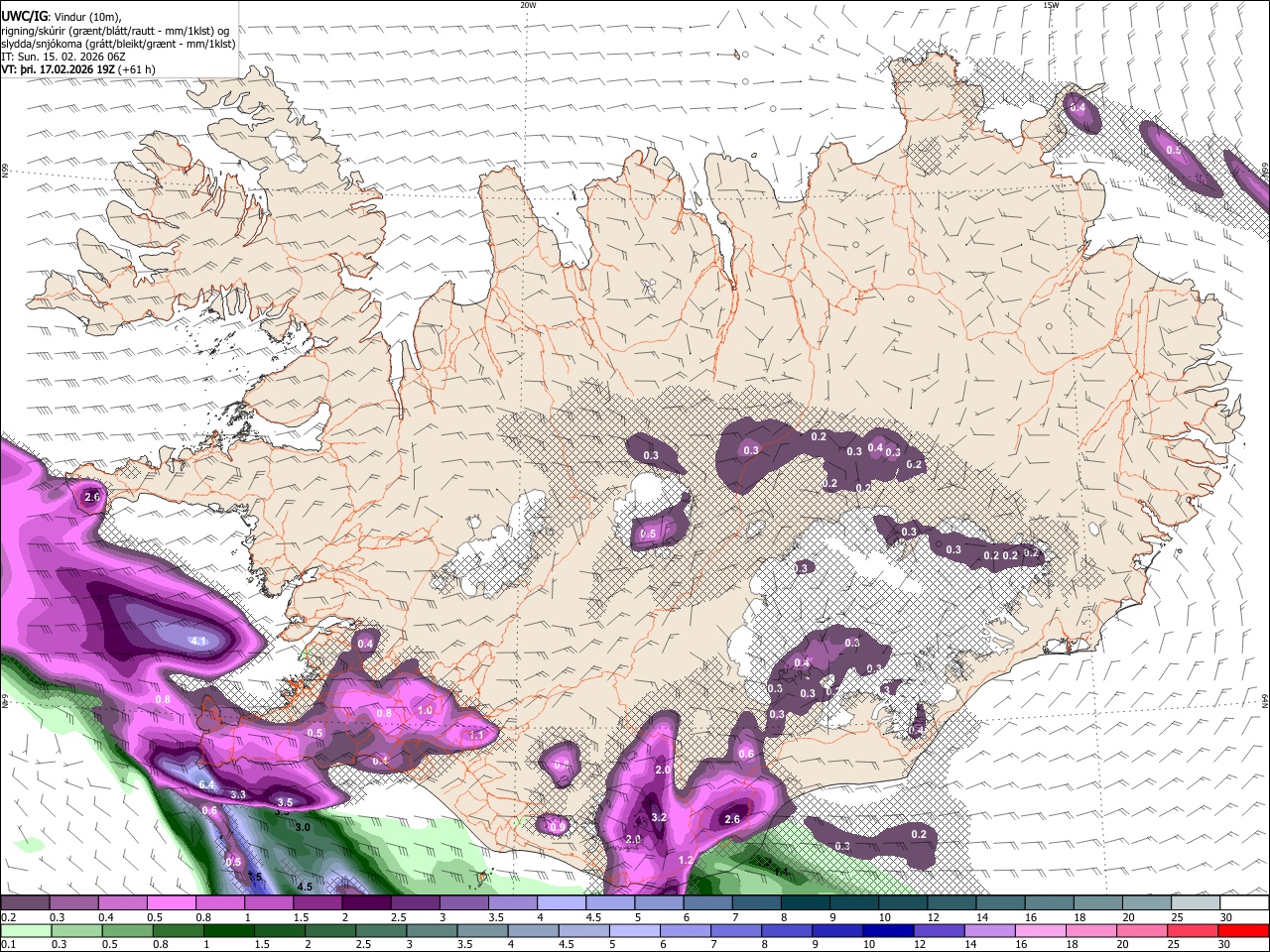Click the navy blue swatch at 10 in bottom legend
This screenshot has height=952, width=1270.
pyautogui.click(x=890, y=930)
